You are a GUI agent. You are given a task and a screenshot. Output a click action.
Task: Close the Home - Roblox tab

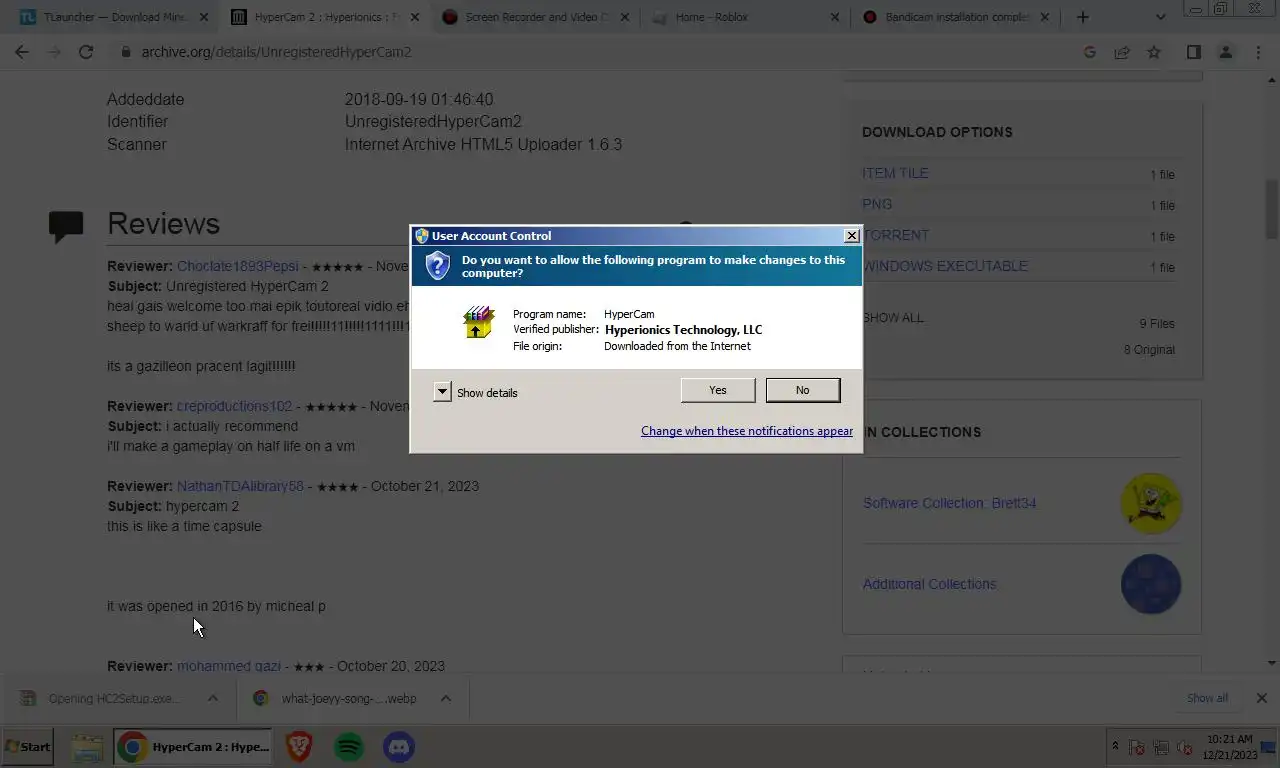point(835,17)
